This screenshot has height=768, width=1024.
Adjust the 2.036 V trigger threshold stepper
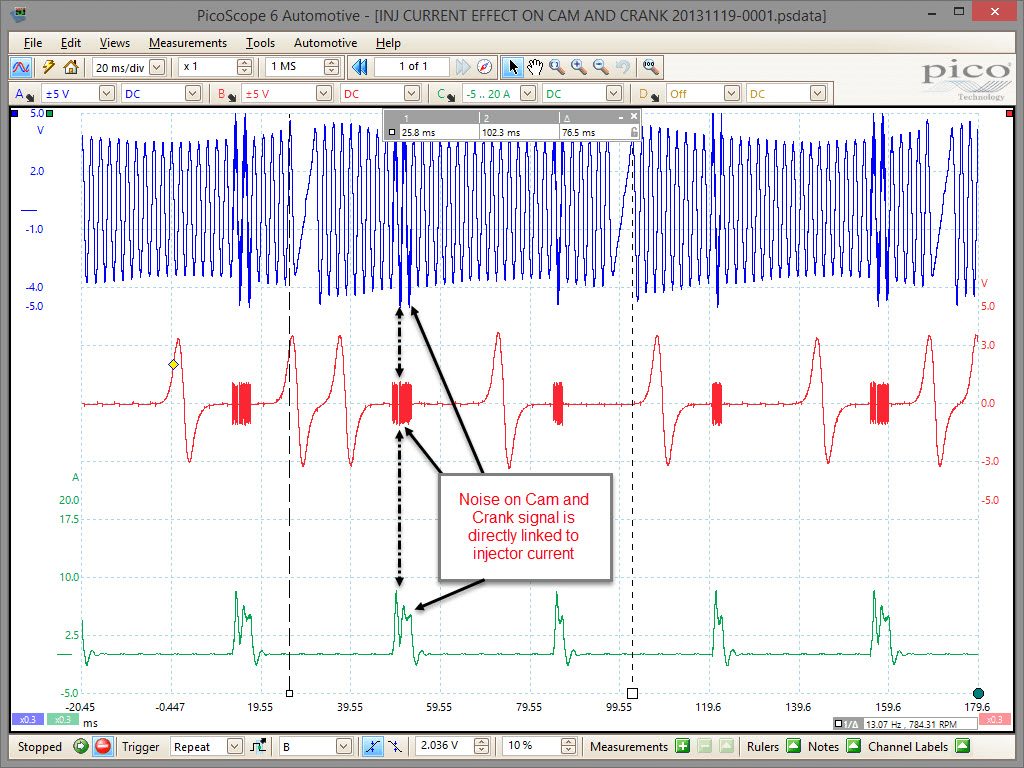click(481, 746)
